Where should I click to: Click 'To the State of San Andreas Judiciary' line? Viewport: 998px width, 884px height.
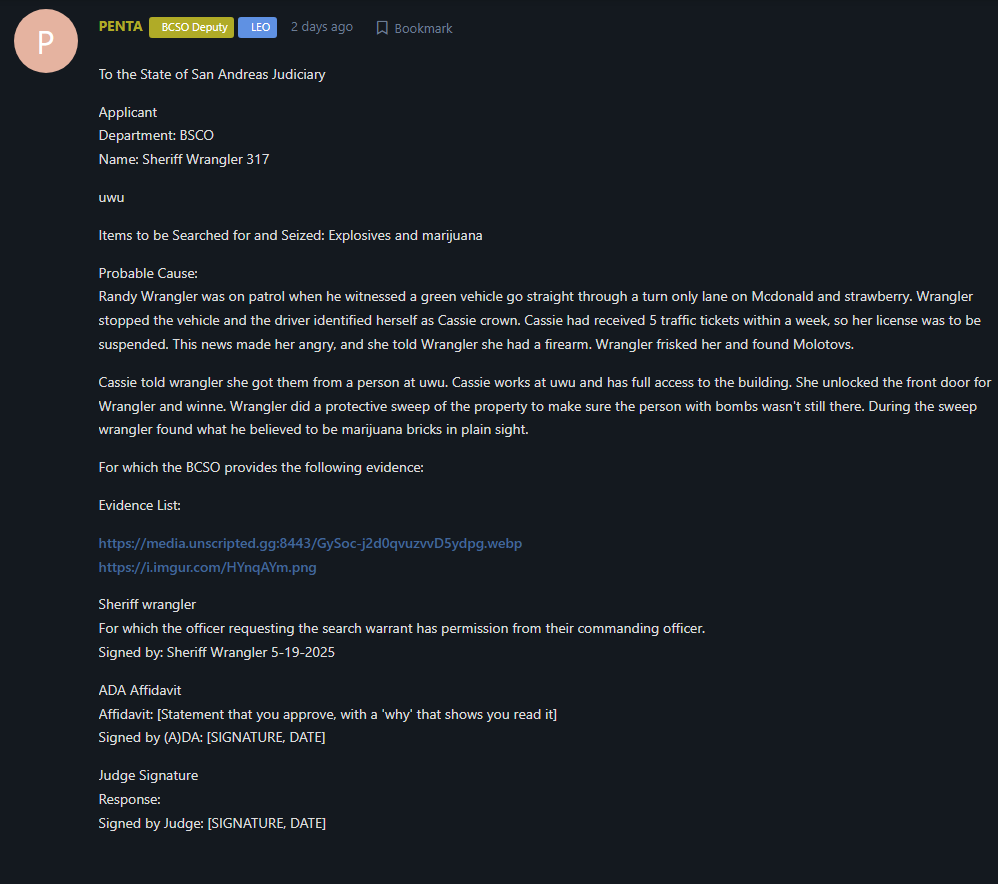point(212,74)
